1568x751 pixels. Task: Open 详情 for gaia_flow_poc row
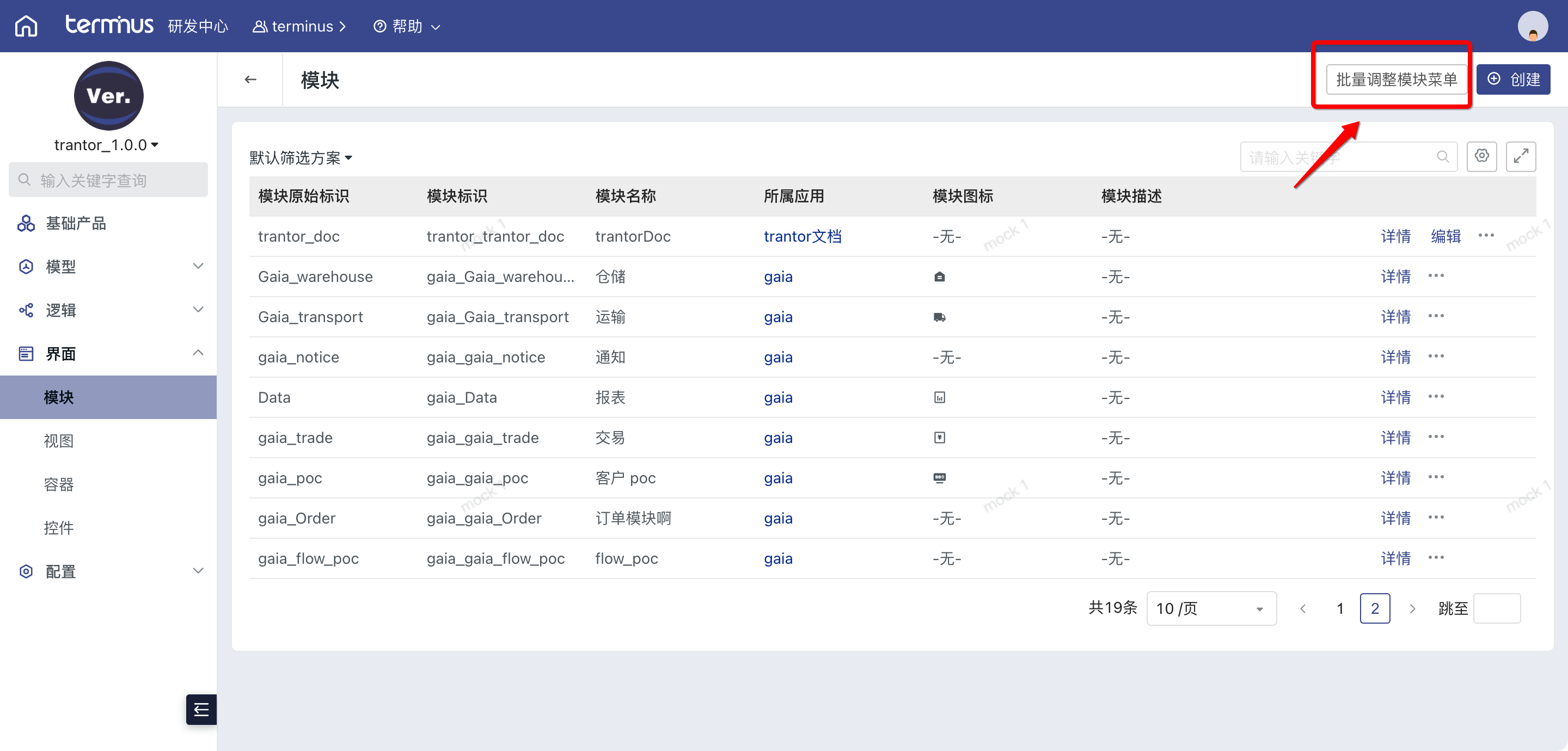point(1395,558)
